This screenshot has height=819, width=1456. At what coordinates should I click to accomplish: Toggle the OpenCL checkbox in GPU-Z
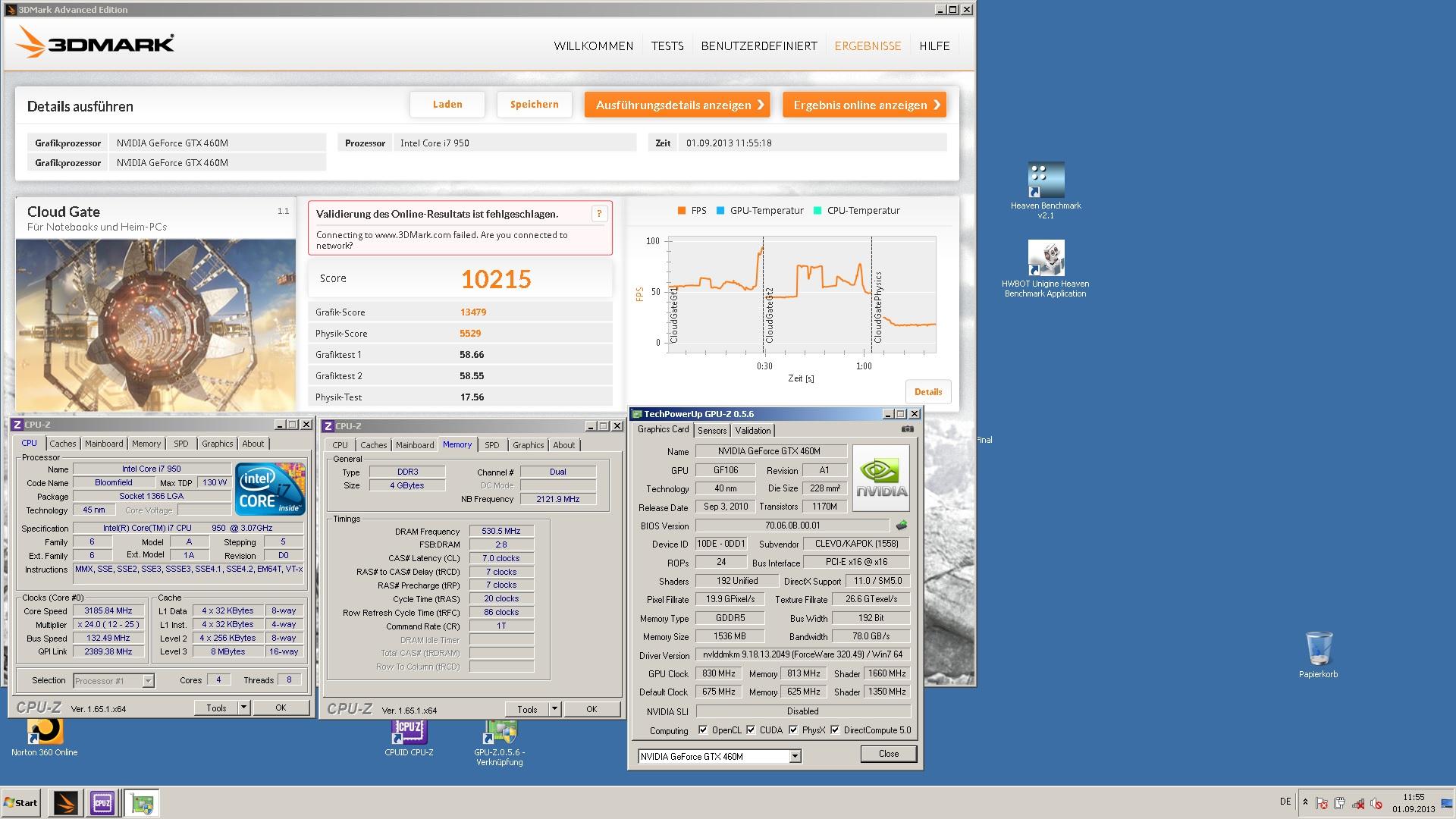pos(703,730)
